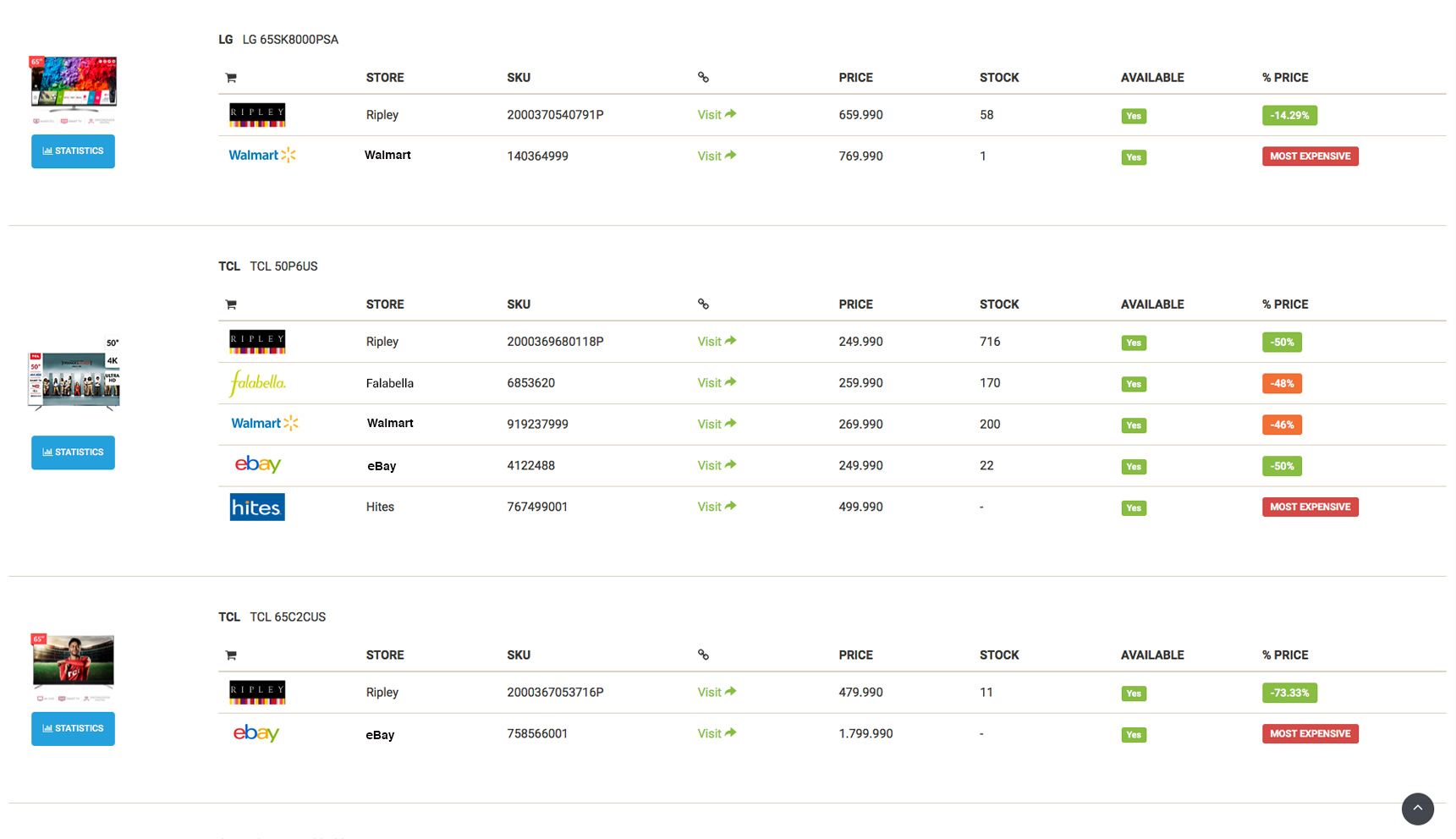Click Most Expensive badge in Hites row
Viewport: 1456px width, 839px height.
(x=1310, y=507)
